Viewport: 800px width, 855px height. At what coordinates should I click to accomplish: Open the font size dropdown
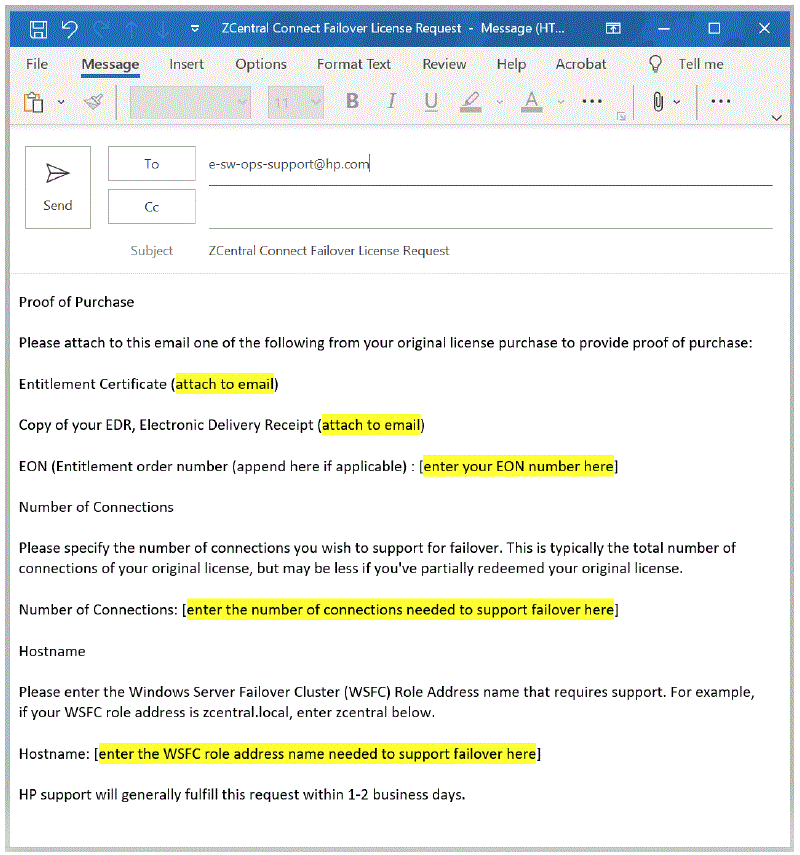coord(315,102)
